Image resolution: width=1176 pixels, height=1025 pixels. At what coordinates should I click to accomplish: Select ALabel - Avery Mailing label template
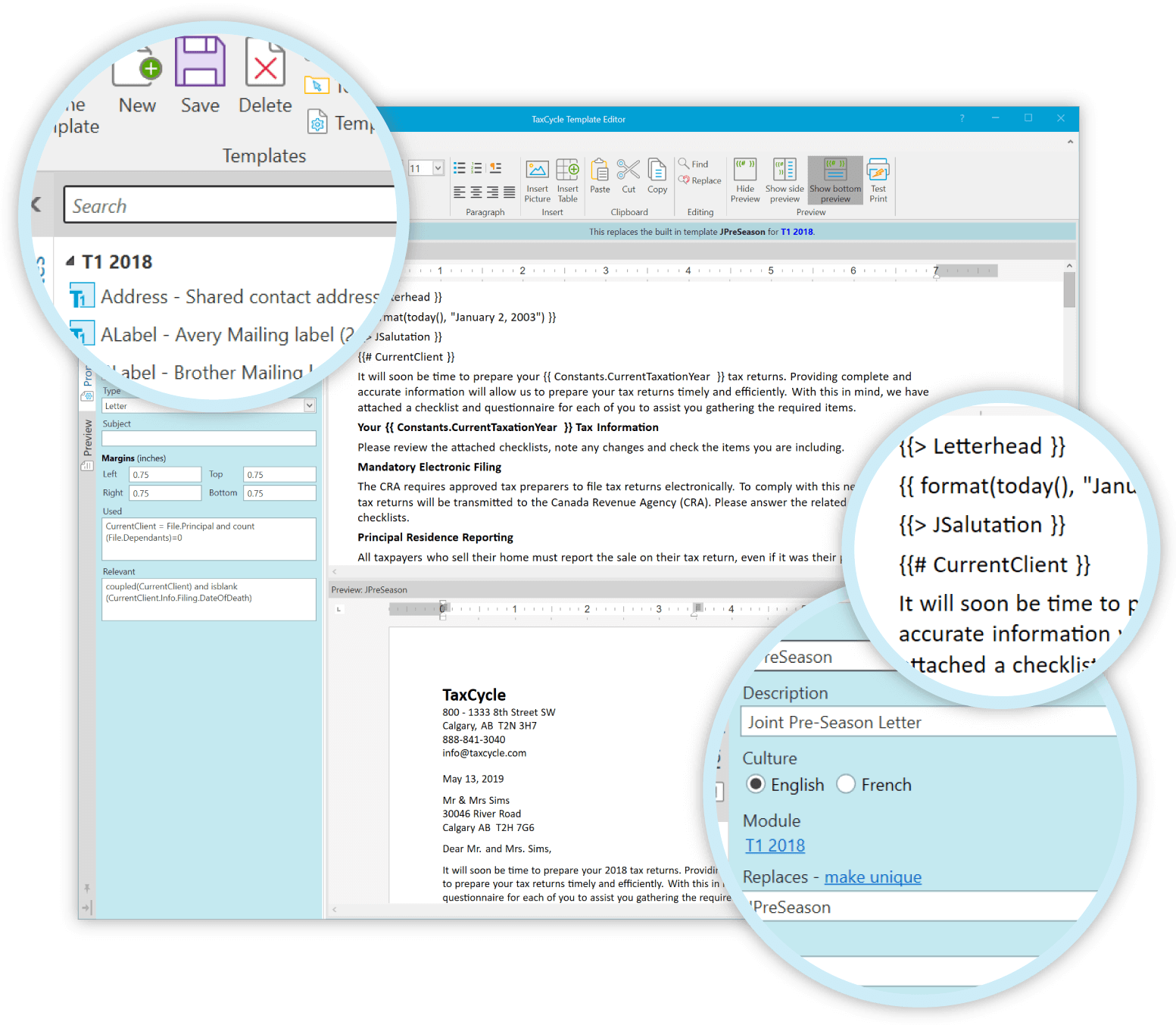[227, 334]
